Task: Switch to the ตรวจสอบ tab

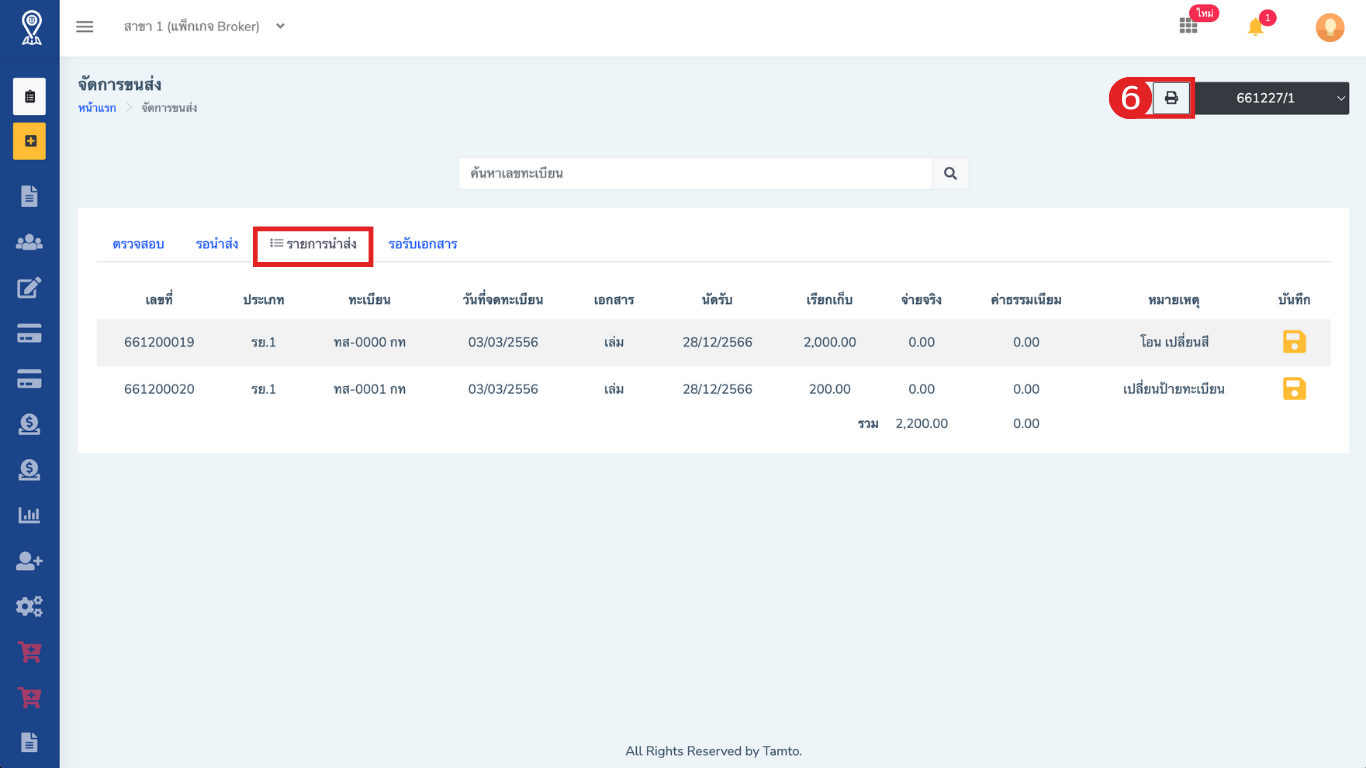Action: click(138, 244)
